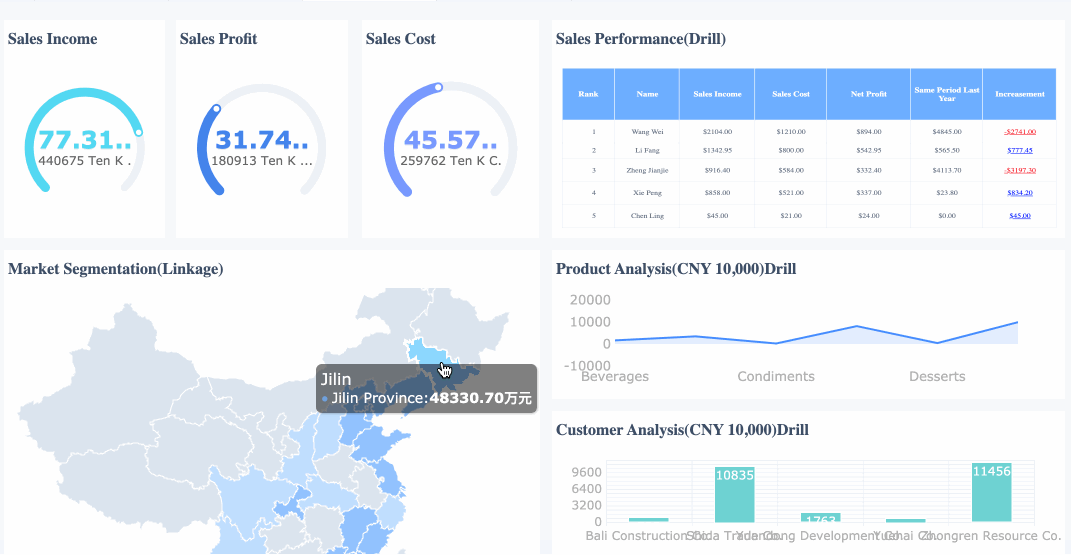Click the $1342.95 sales income cell
The width and height of the screenshot is (1071, 555).
coord(717,150)
